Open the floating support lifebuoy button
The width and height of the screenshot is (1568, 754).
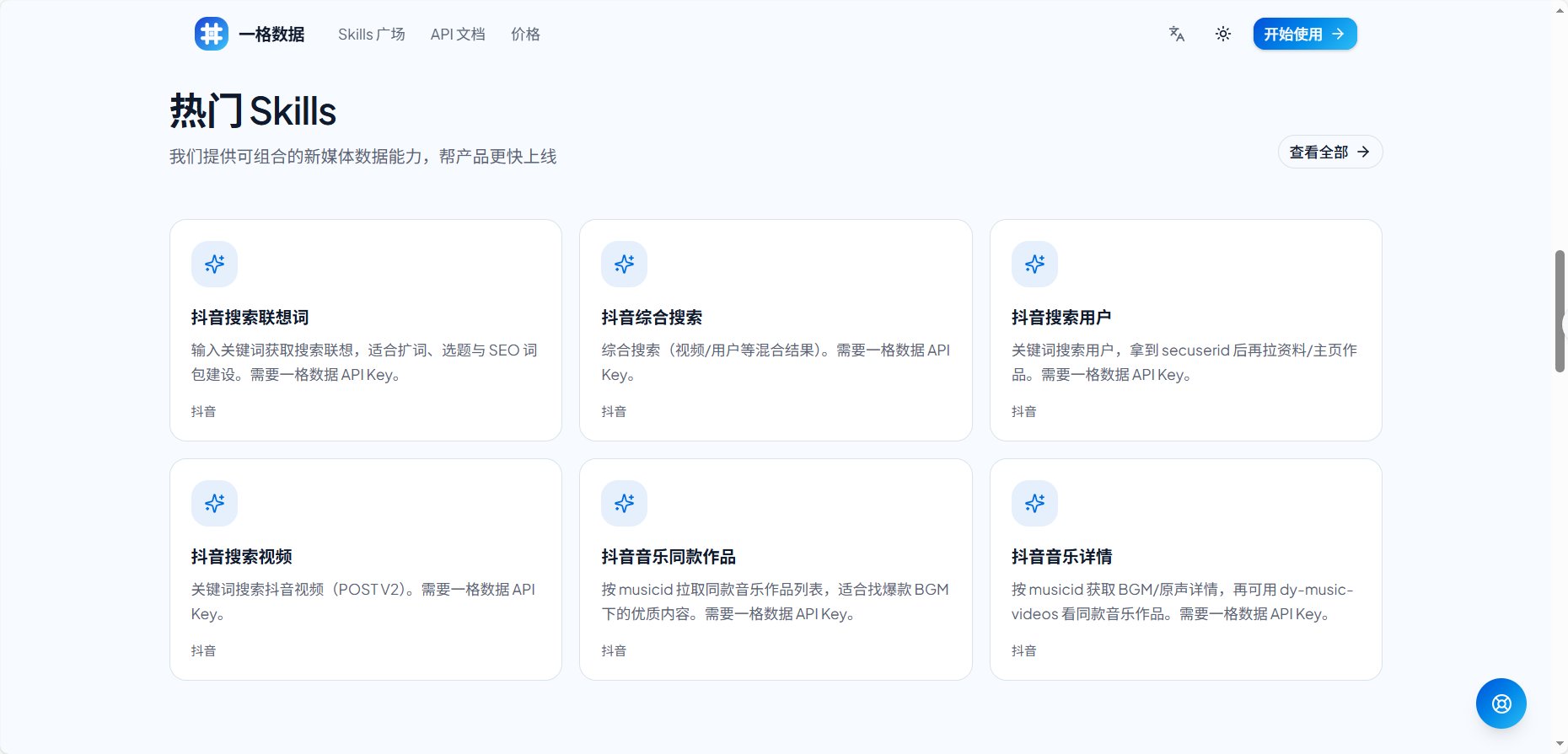pyautogui.click(x=1501, y=703)
